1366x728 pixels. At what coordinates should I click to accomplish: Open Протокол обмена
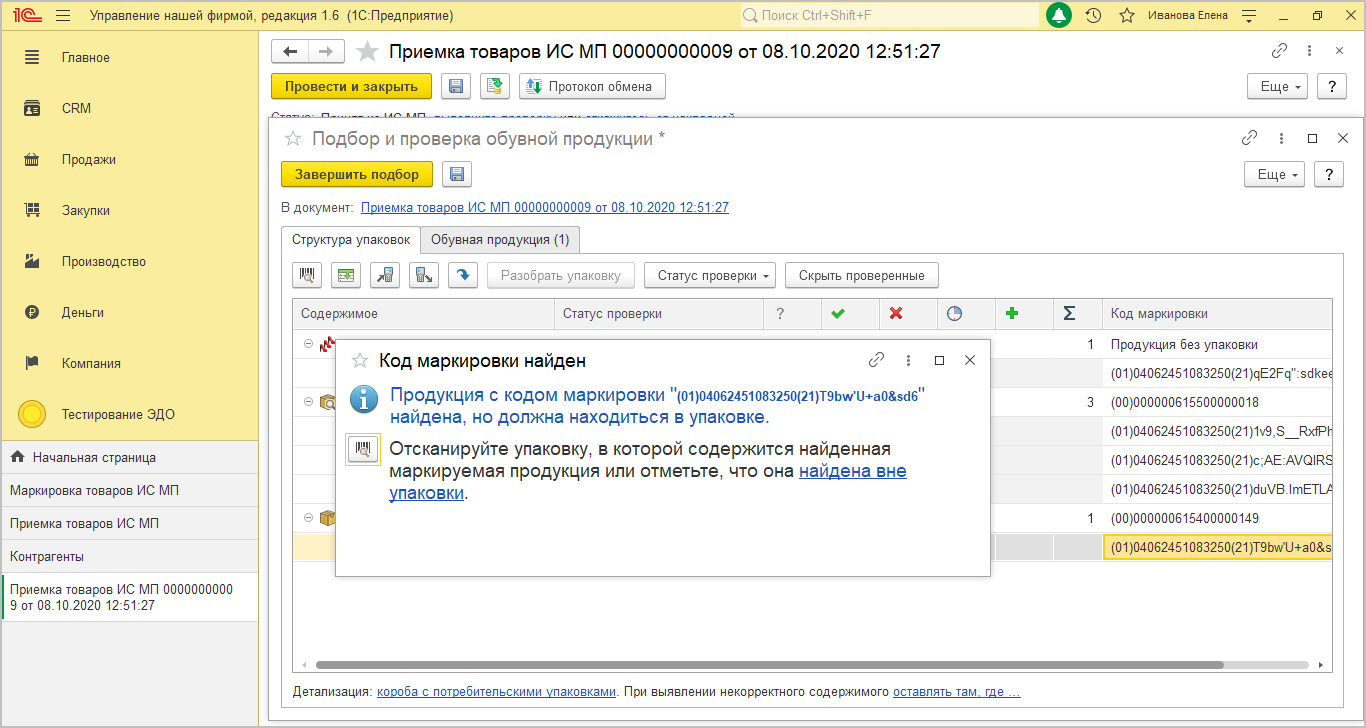click(x=592, y=86)
